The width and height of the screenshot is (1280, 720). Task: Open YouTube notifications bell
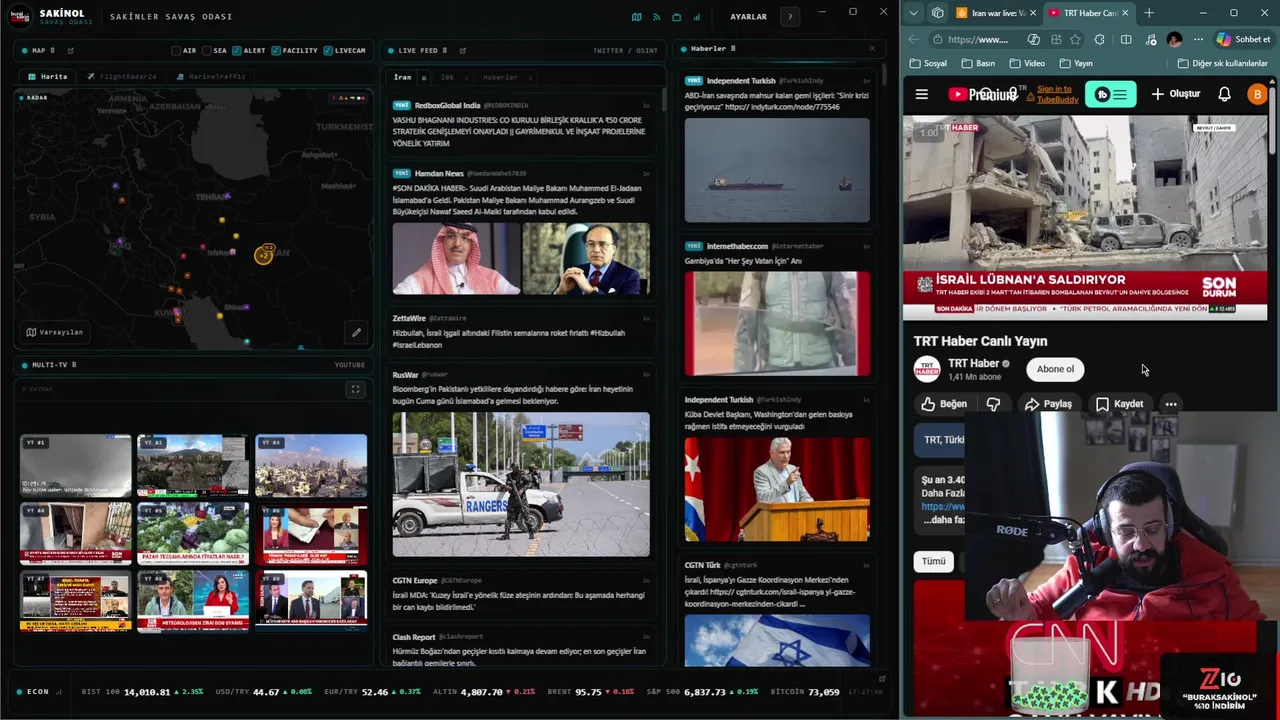1224,94
